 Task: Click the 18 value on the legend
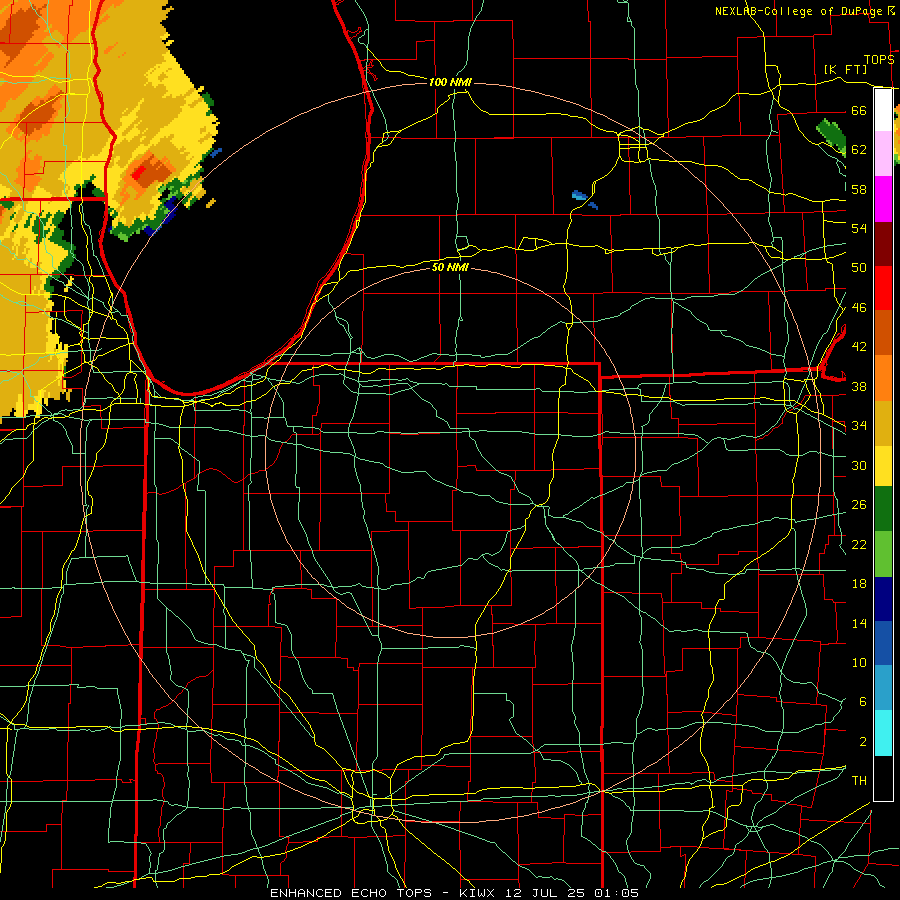859,584
